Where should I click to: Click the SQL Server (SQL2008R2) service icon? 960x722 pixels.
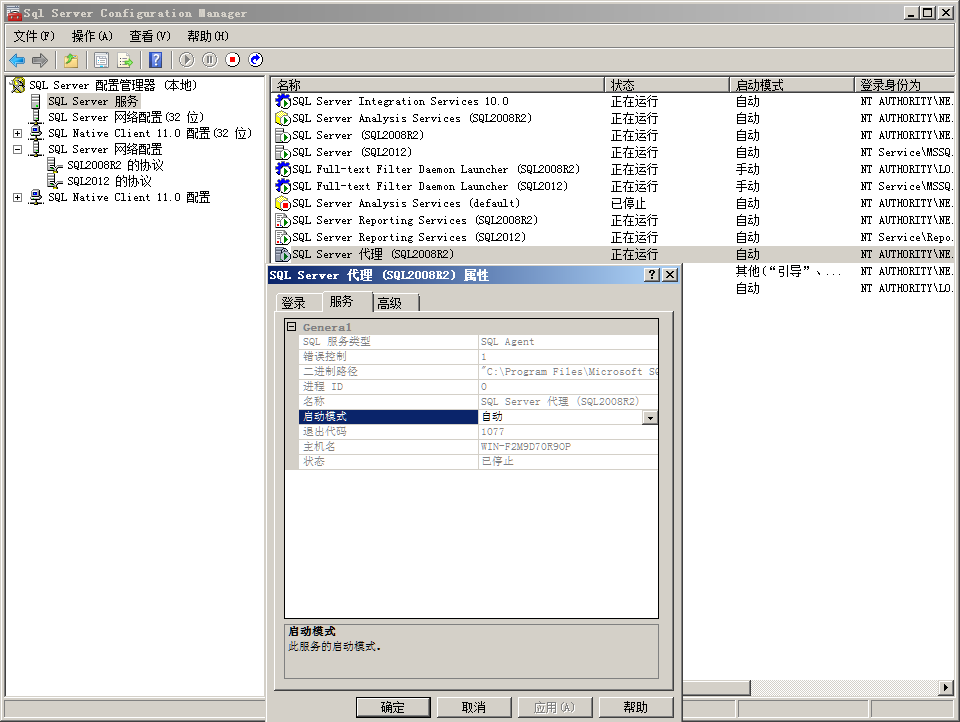tap(283, 135)
